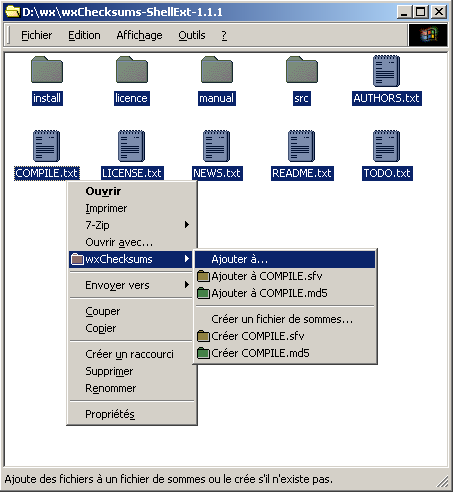This screenshot has height=492, width=453.
Task: Select the NEWS.txt file icon
Action: 216,146
